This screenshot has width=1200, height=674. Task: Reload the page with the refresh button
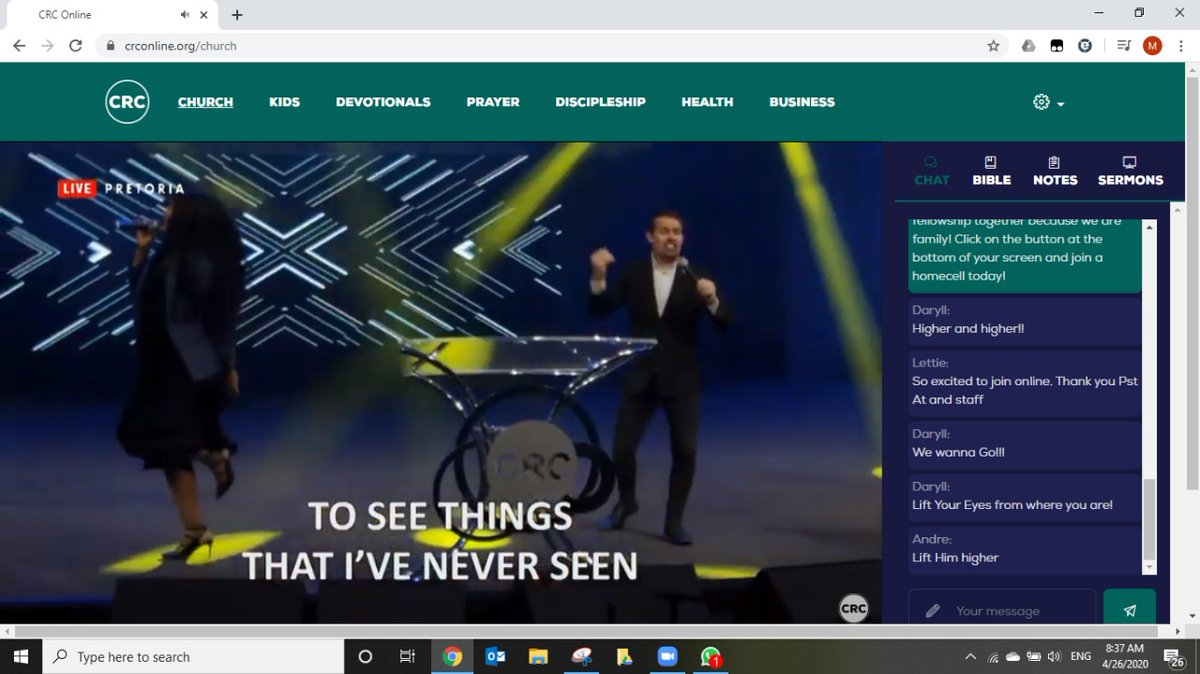click(x=75, y=45)
